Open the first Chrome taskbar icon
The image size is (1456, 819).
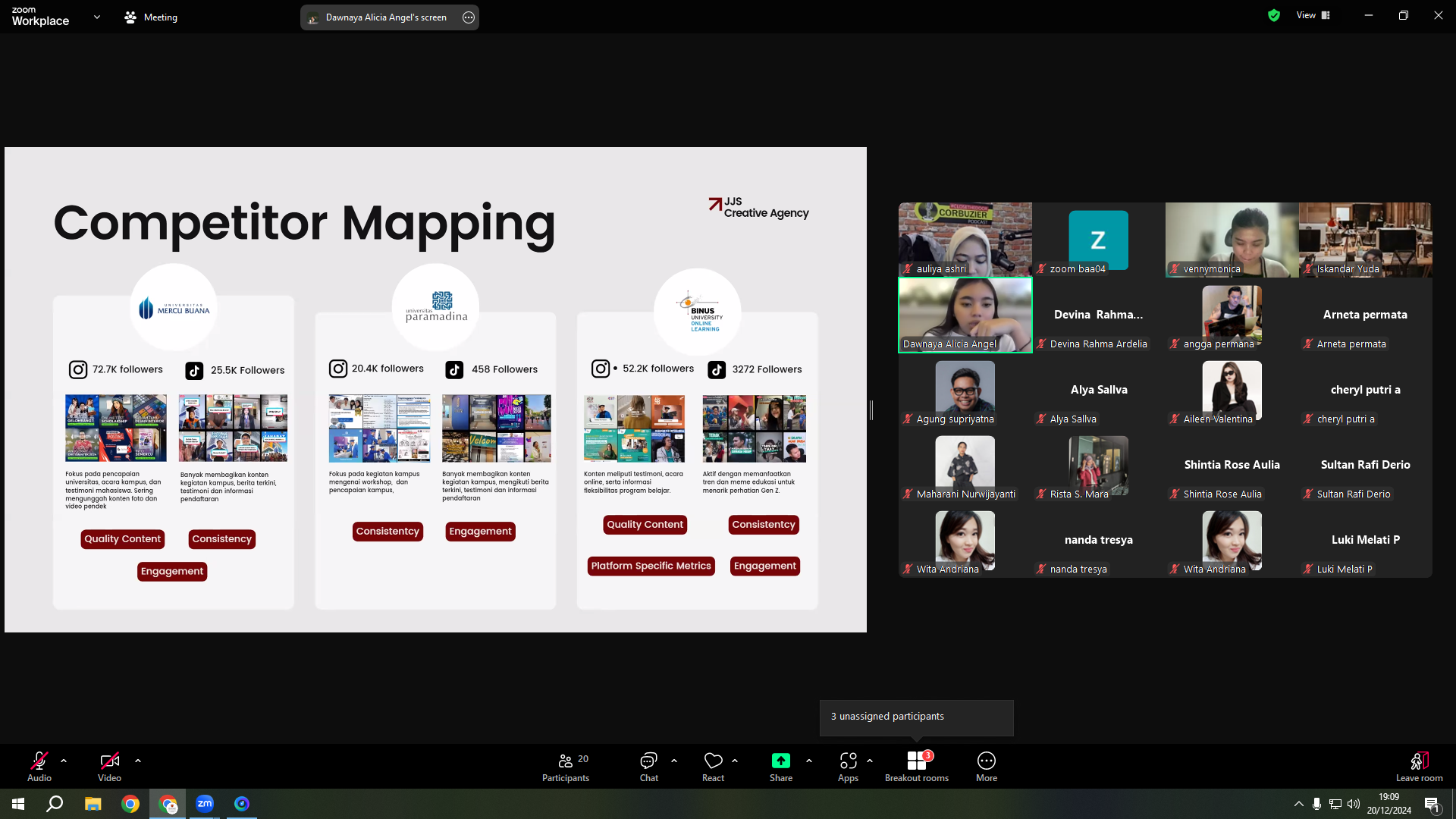tap(130, 804)
